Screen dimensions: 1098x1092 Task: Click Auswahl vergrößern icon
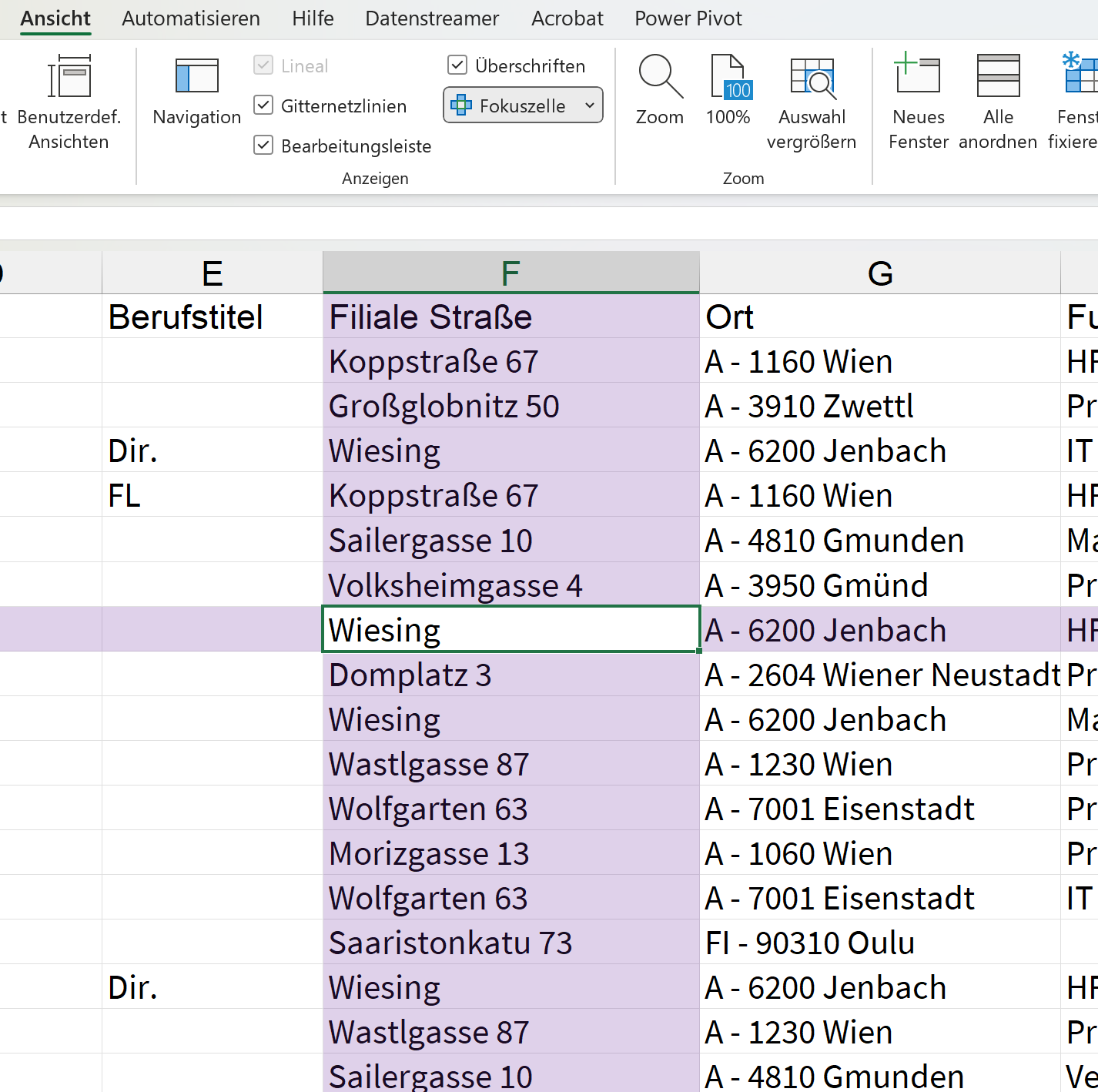click(x=812, y=77)
